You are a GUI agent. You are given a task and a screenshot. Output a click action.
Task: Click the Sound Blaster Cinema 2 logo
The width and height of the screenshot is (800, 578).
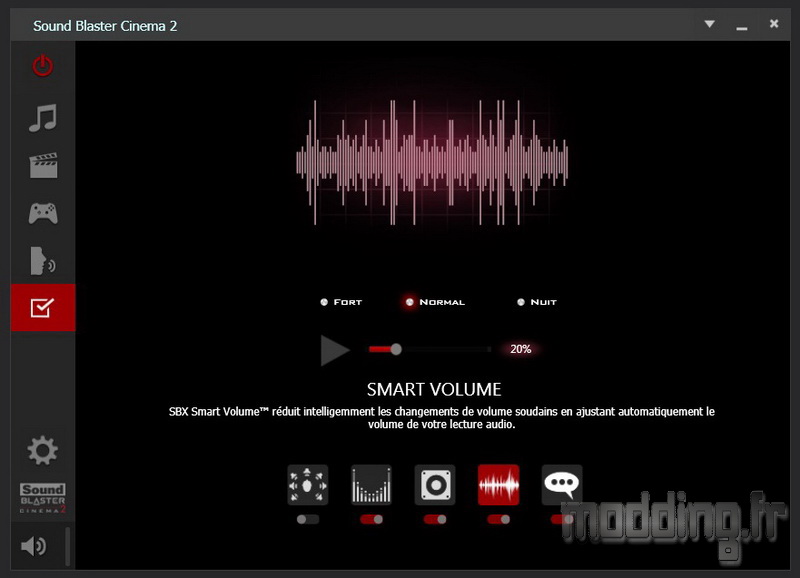[43, 498]
